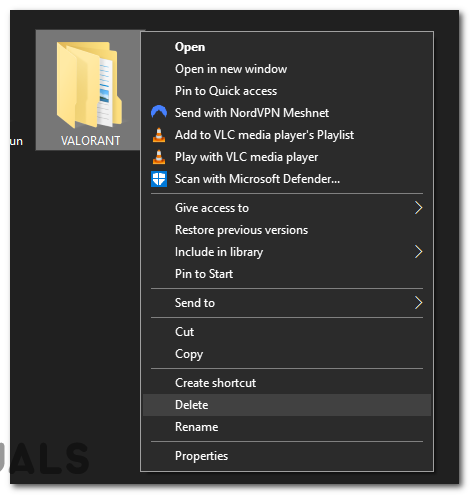
Task: Click the NordVPN Meshnet icon
Action: click(159, 112)
